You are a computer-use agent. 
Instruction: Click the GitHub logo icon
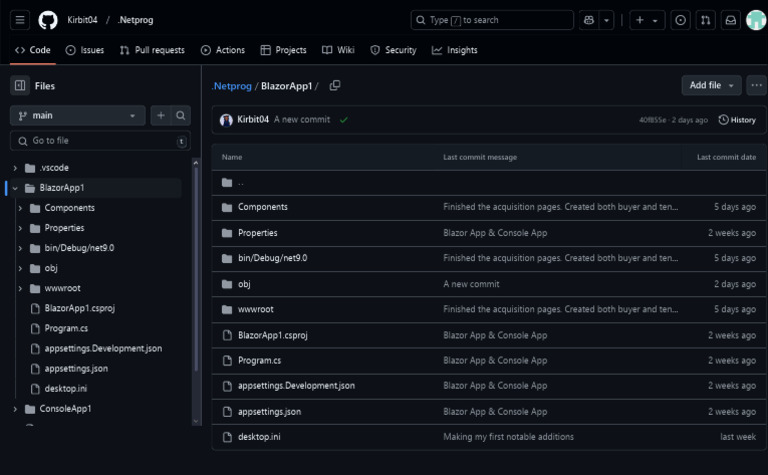(x=48, y=20)
